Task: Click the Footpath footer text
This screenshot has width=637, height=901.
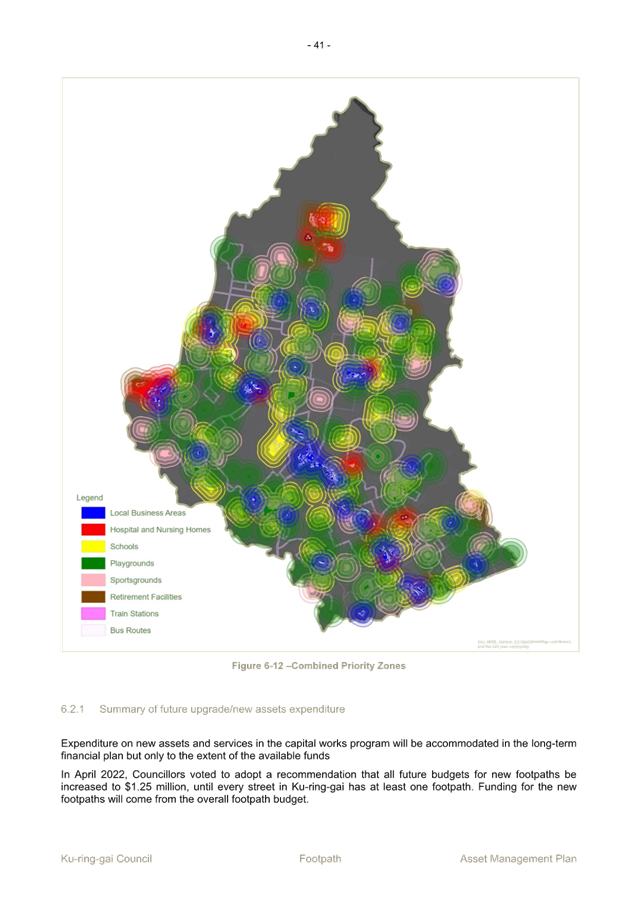Action: (x=320, y=859)
